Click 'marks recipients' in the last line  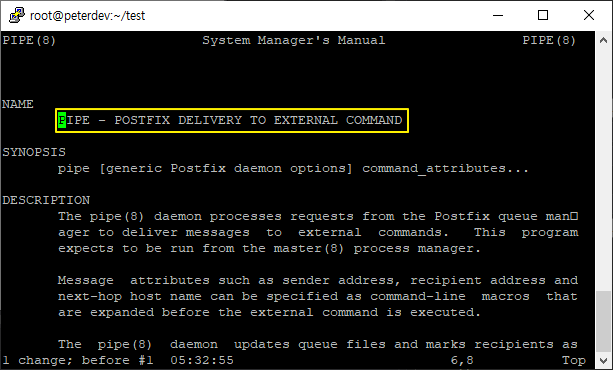[489, 345]
